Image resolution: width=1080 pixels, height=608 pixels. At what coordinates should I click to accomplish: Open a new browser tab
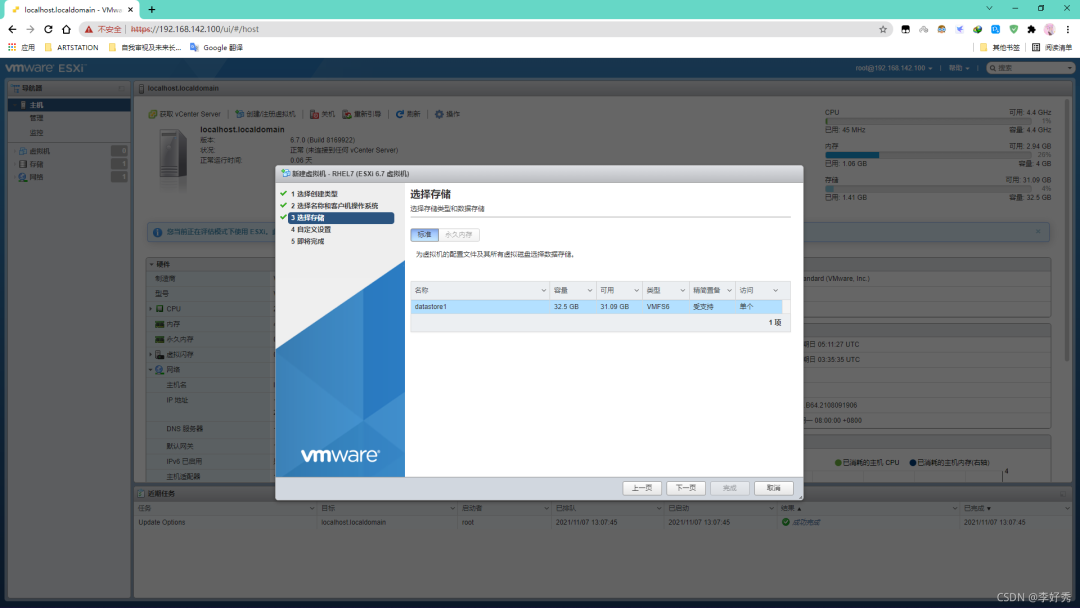tap(152, 10)
